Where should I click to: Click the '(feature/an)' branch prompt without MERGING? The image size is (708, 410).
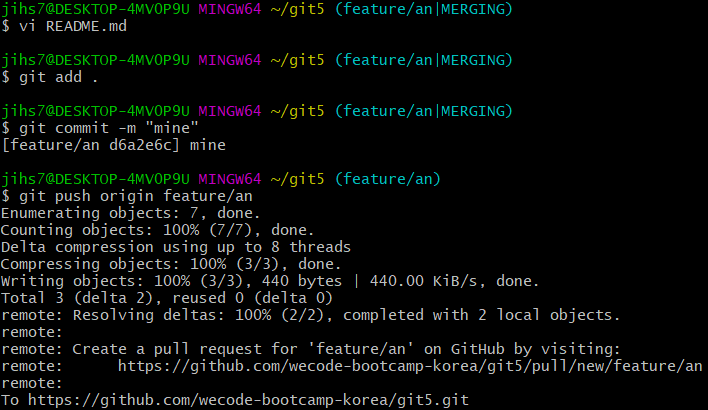click(x=387, y=179)
